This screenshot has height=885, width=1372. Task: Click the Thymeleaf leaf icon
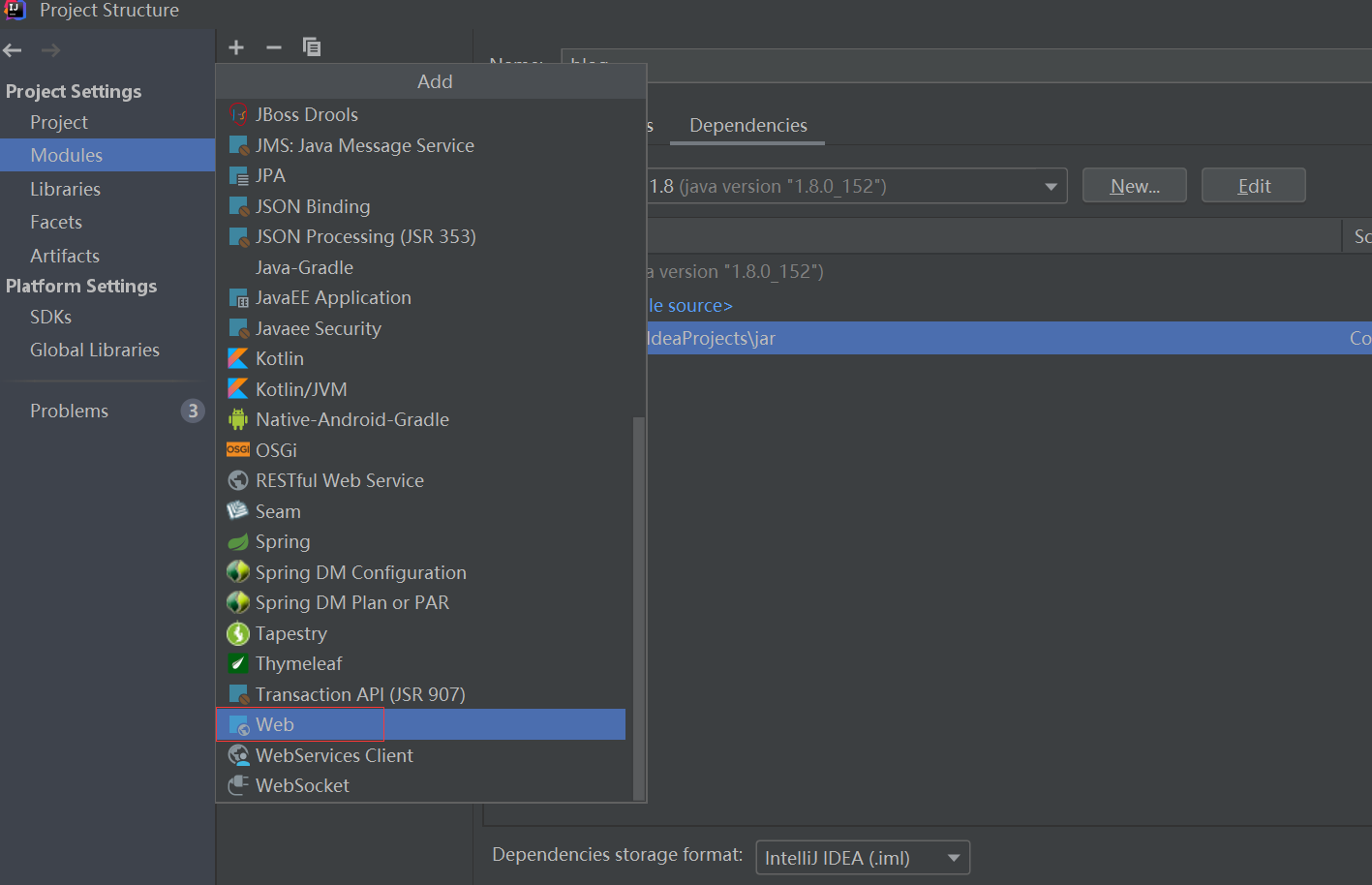point(238,663)
